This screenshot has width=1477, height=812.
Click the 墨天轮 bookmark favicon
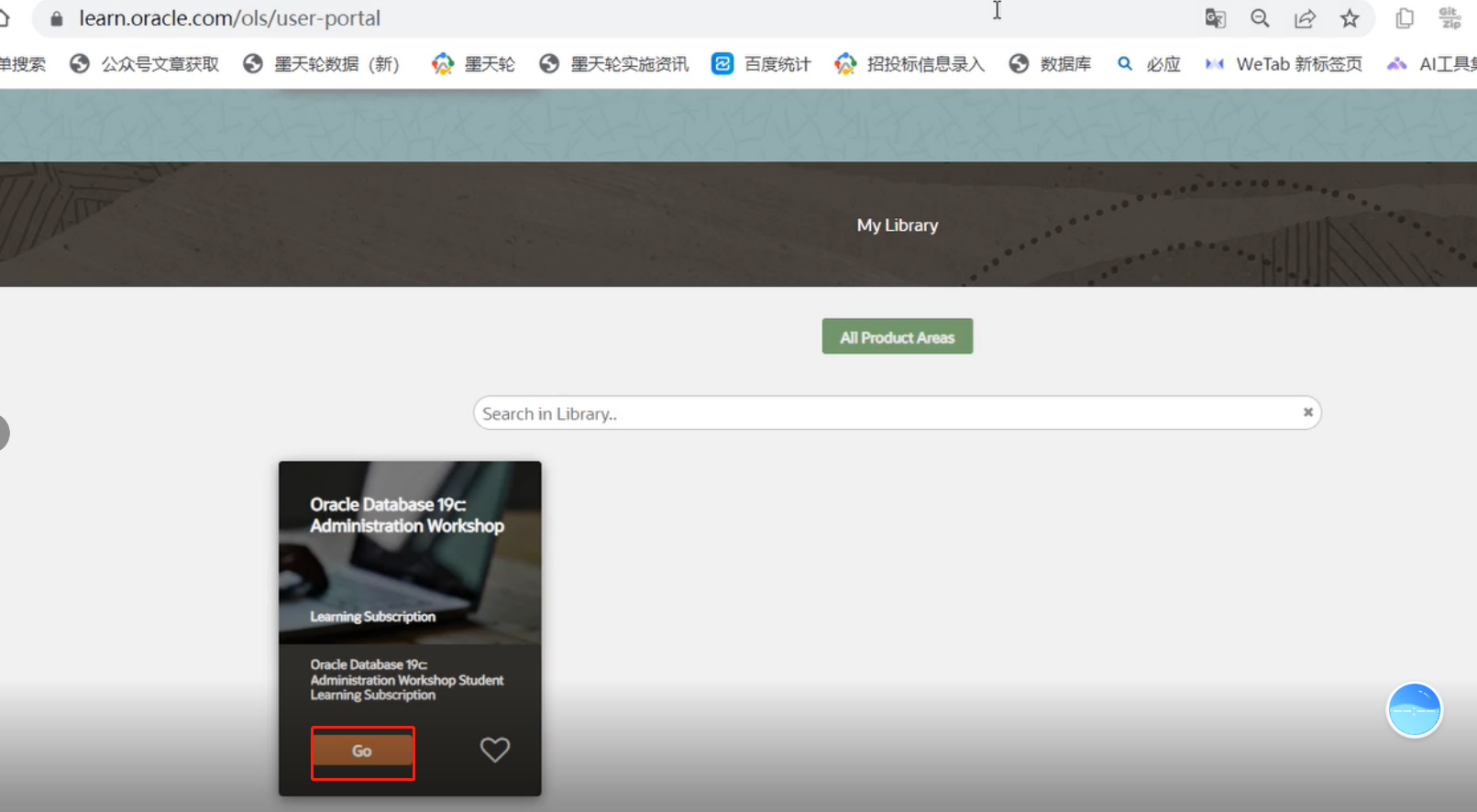pos(443,64)
